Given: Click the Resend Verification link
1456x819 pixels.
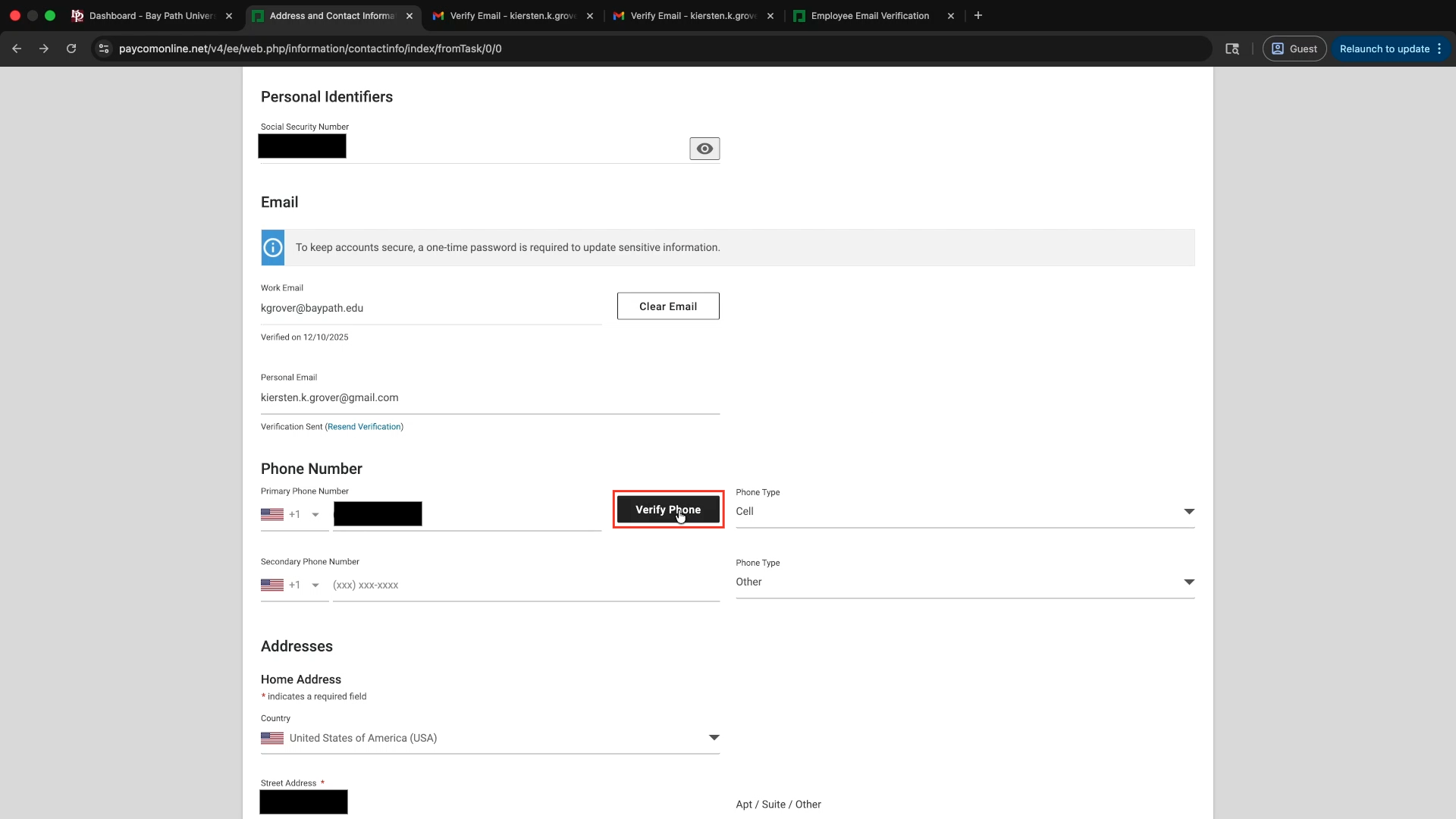Looking at the screenshot, I should pyautogui.click(x=364, y=427).
